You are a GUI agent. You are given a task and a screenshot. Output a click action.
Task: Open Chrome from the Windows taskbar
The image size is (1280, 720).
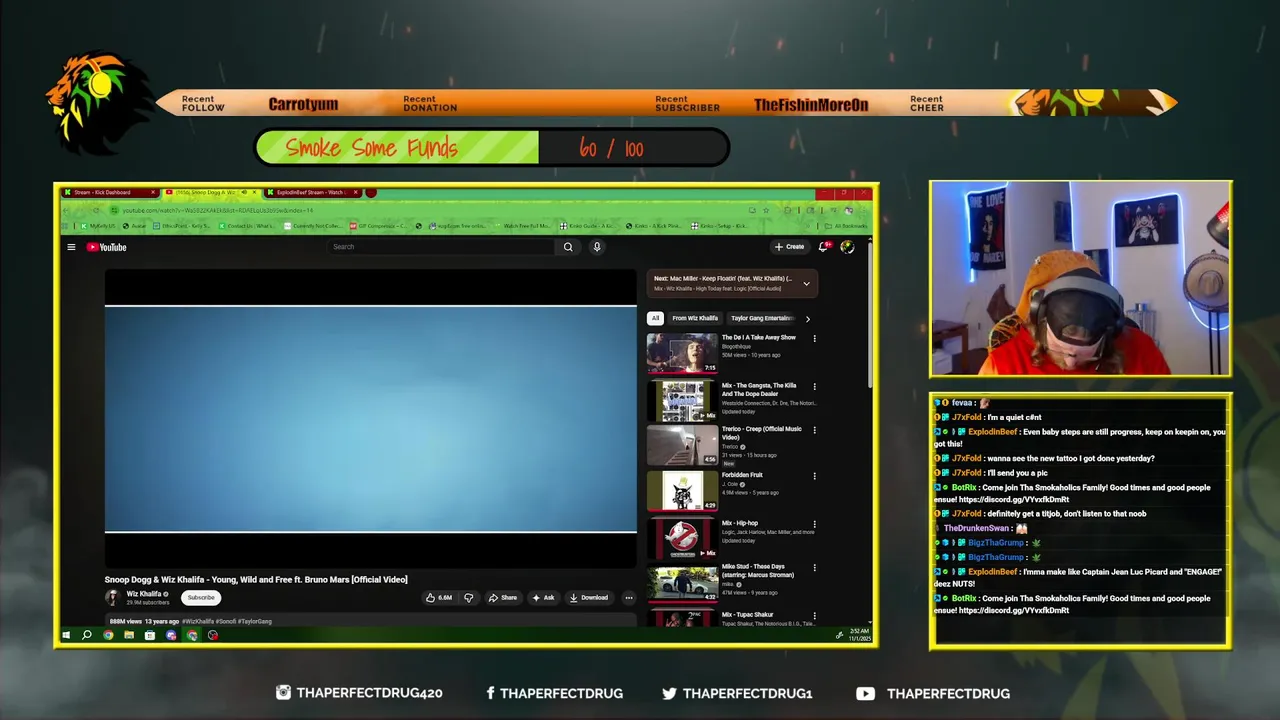(x=108, y=635)
